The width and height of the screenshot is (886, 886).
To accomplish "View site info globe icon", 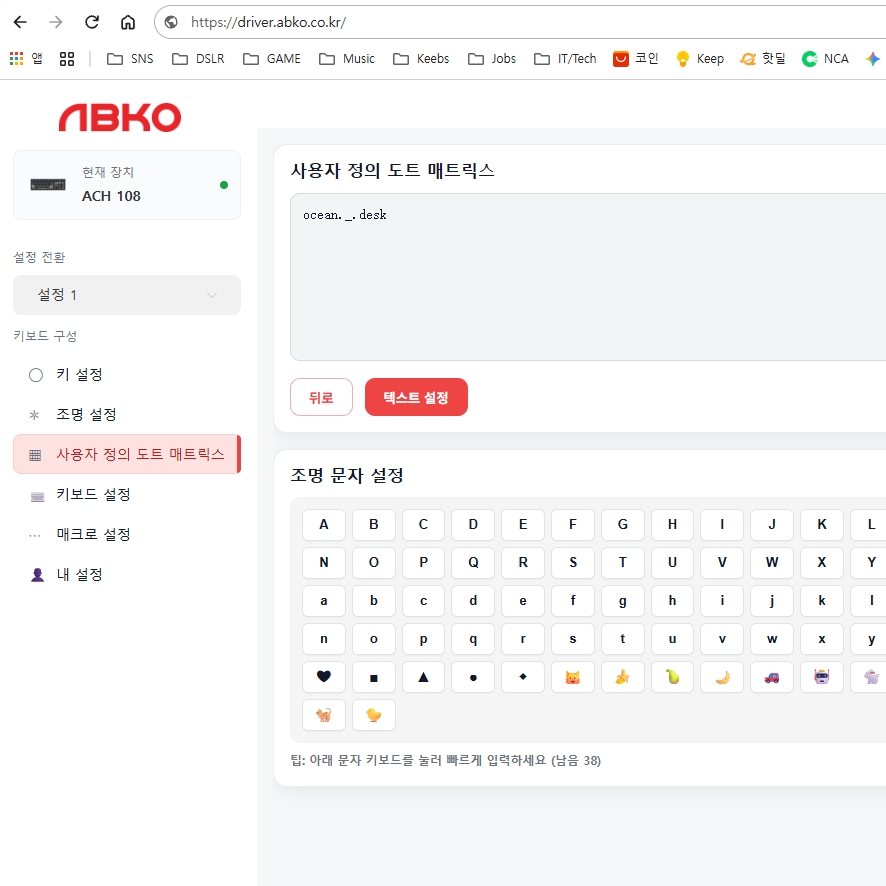I will [171, 22].
